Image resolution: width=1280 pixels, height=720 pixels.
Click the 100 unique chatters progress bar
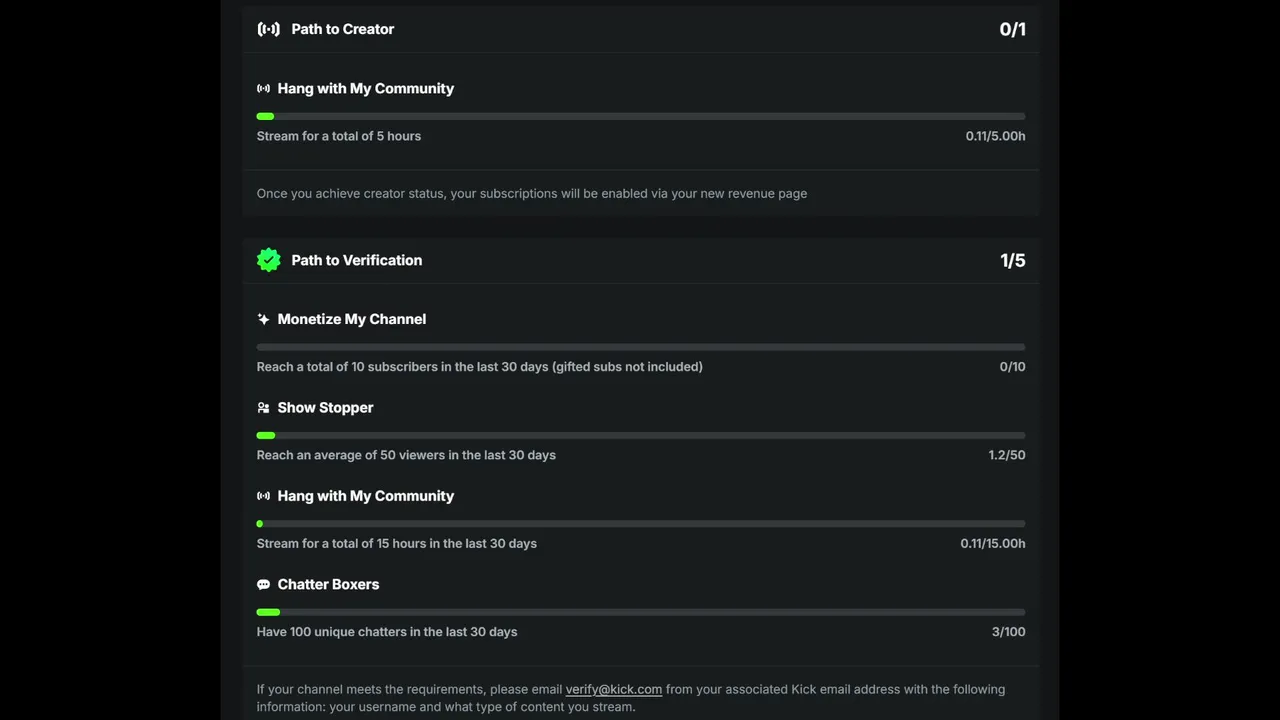(x=641, y=612)
